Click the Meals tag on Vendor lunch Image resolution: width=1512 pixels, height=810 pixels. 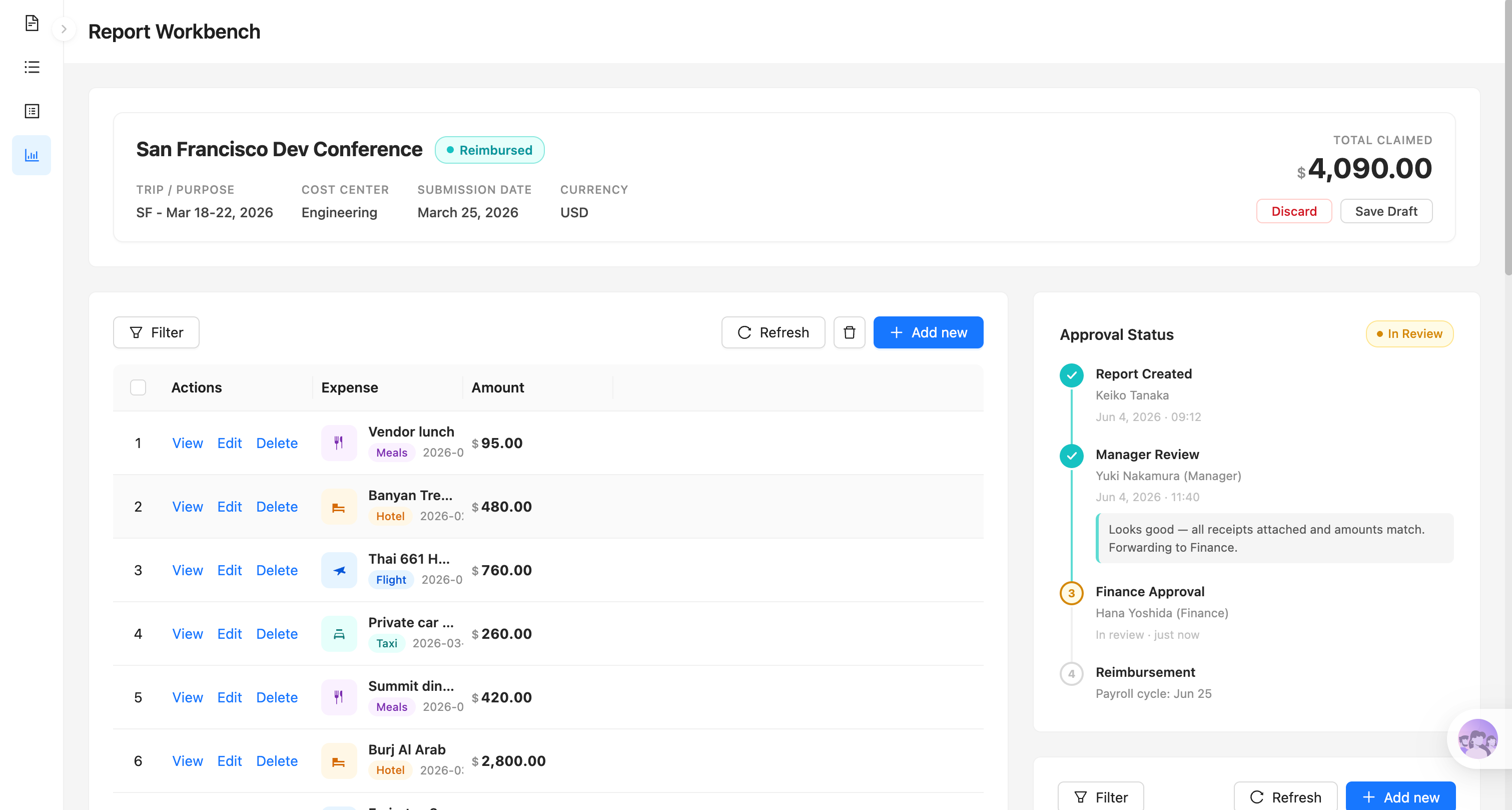tap(391, 452)
